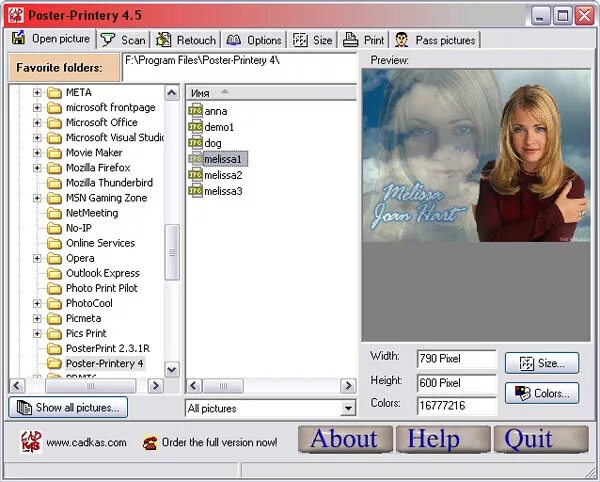Image resolution: width=600 pixels, height=482 pixels.
Task: Click folder tree scroll up arrow
Action: tap(172, 93)
